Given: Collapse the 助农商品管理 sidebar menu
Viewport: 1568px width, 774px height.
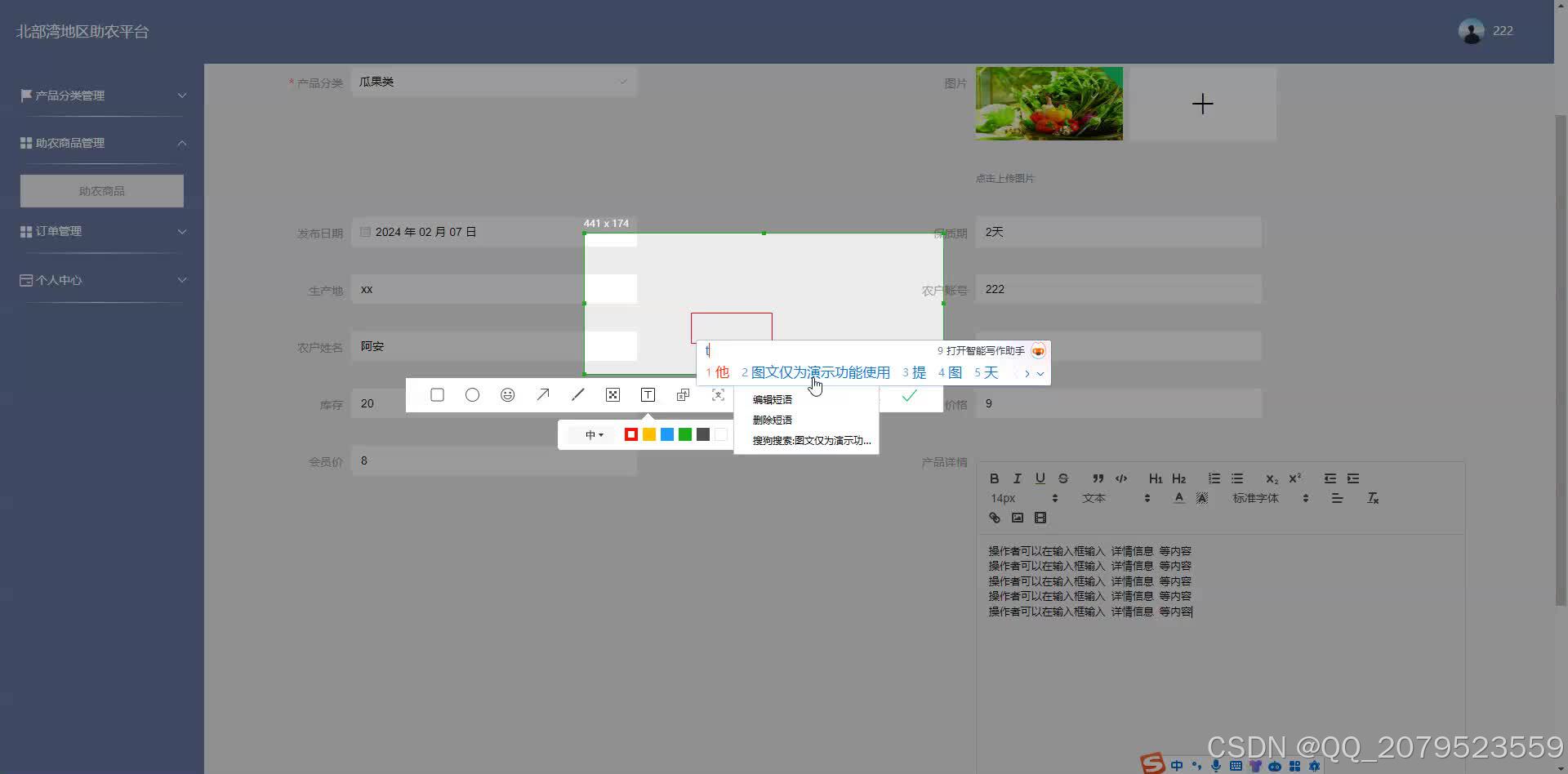Looking at the screenshot, I should pos(102,143).
